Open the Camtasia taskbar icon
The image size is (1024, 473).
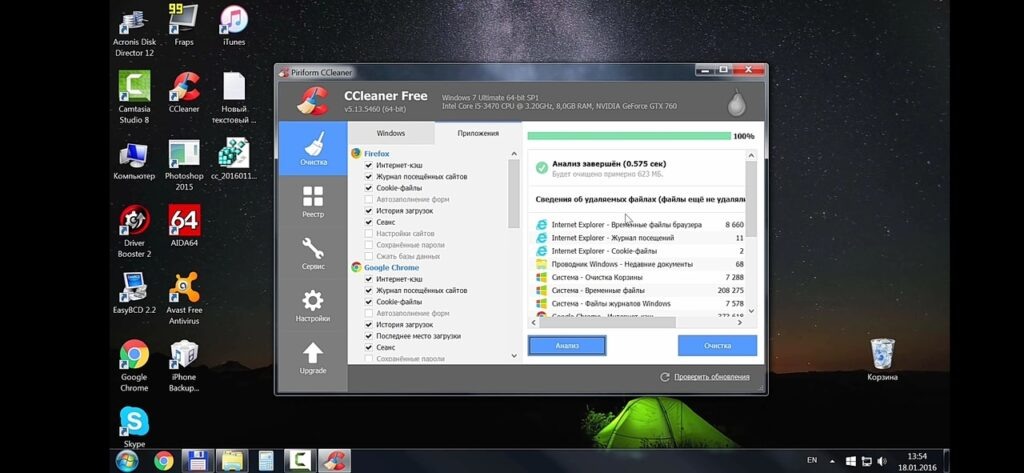tap(300, 461)
